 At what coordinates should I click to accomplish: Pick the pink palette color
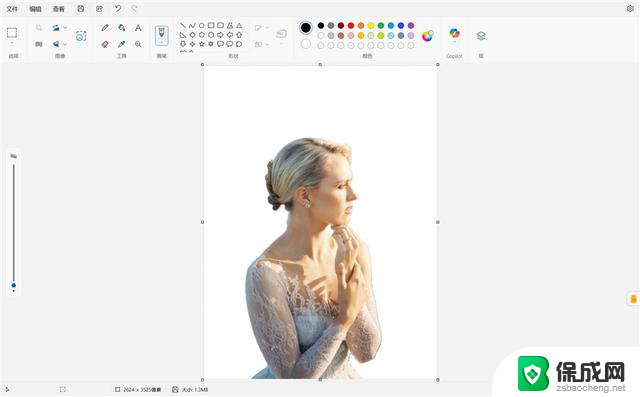351,35
